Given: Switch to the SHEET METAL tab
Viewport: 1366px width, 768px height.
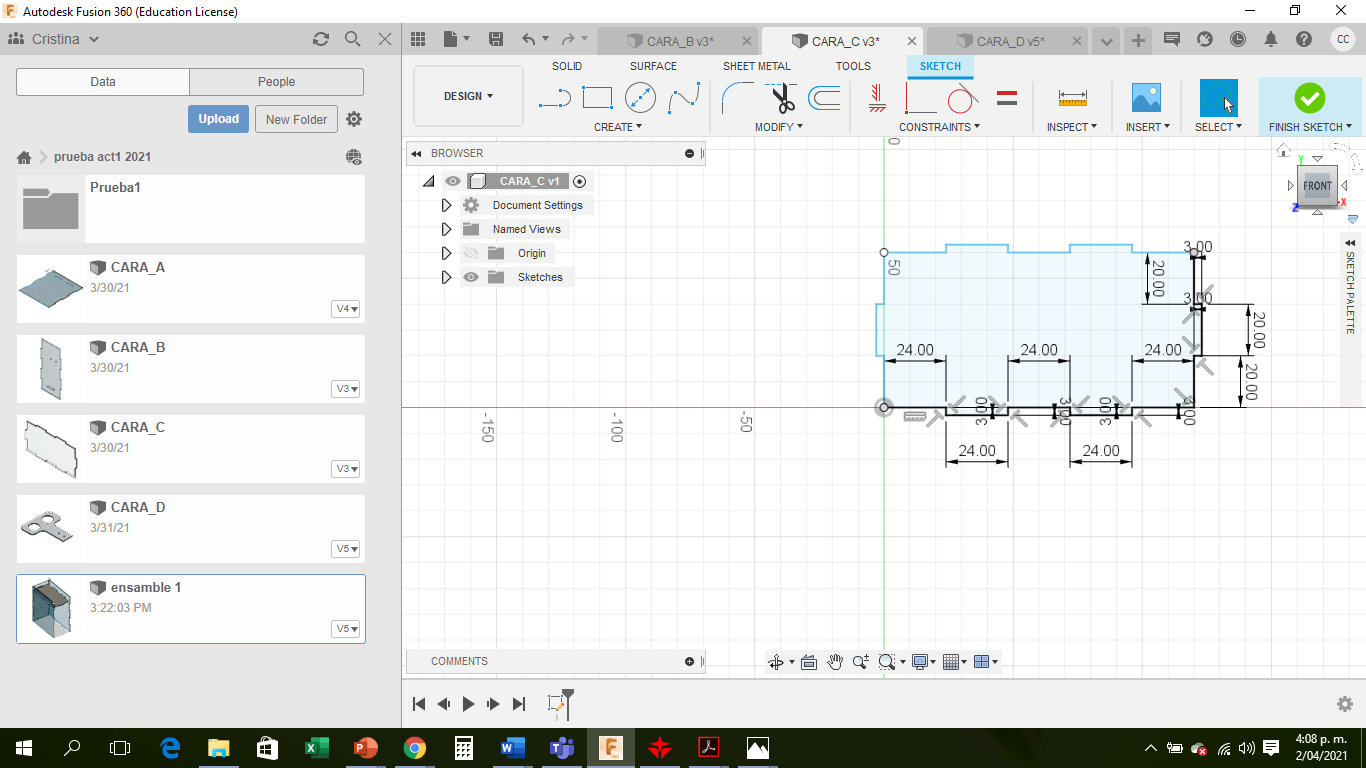Looking at the screenshot, I should pos(757,66).
